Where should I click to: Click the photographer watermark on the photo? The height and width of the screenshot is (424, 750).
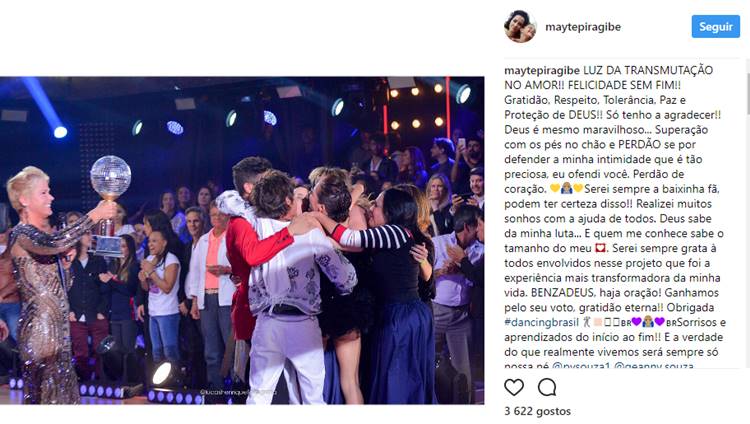coord(238,392)
